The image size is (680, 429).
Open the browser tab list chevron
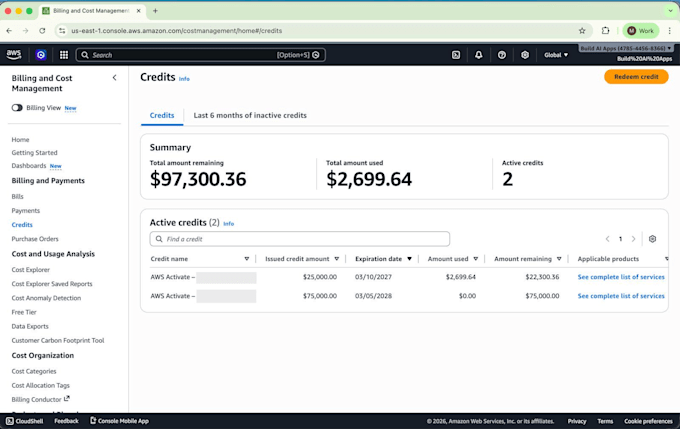click(670, 11)
